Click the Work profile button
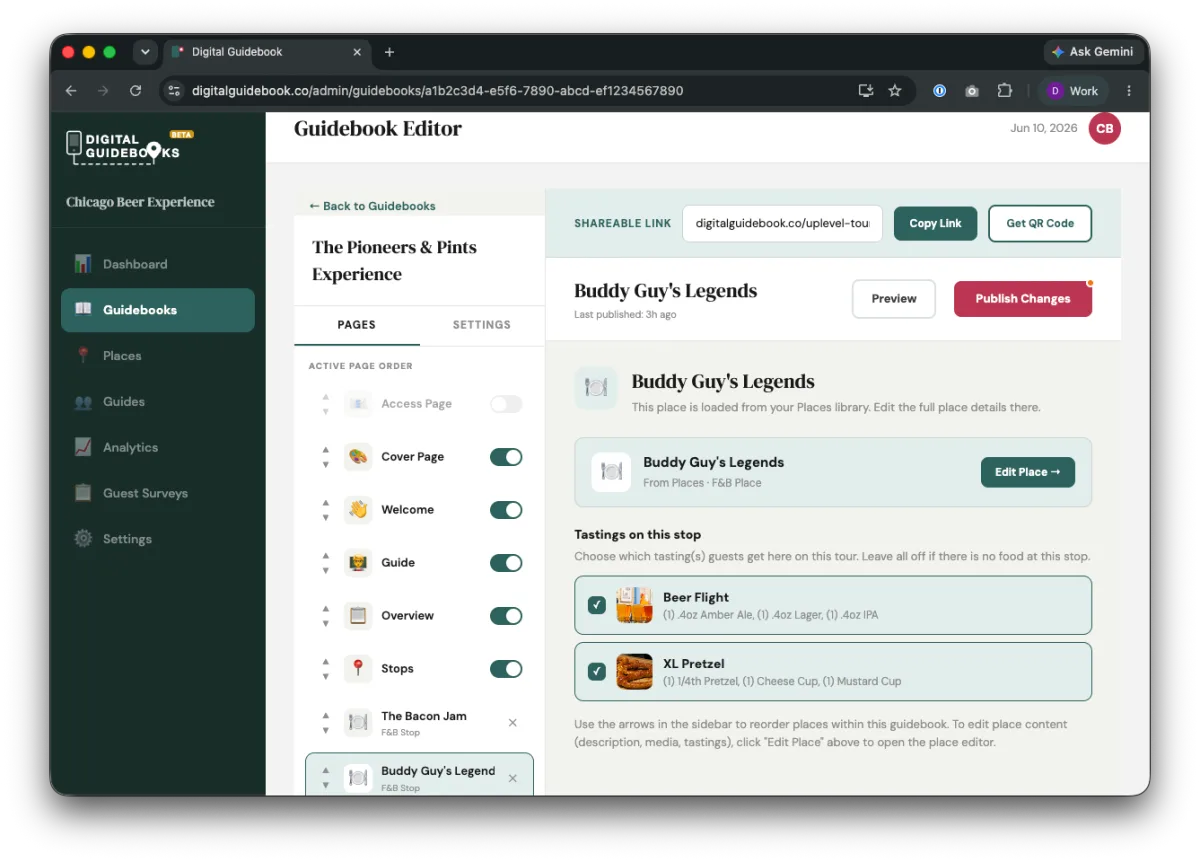 click(x=1073, y=91)
